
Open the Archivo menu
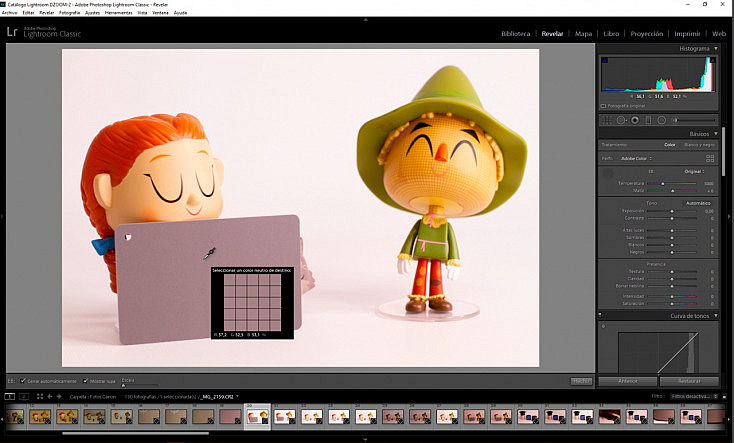(9, 13)
